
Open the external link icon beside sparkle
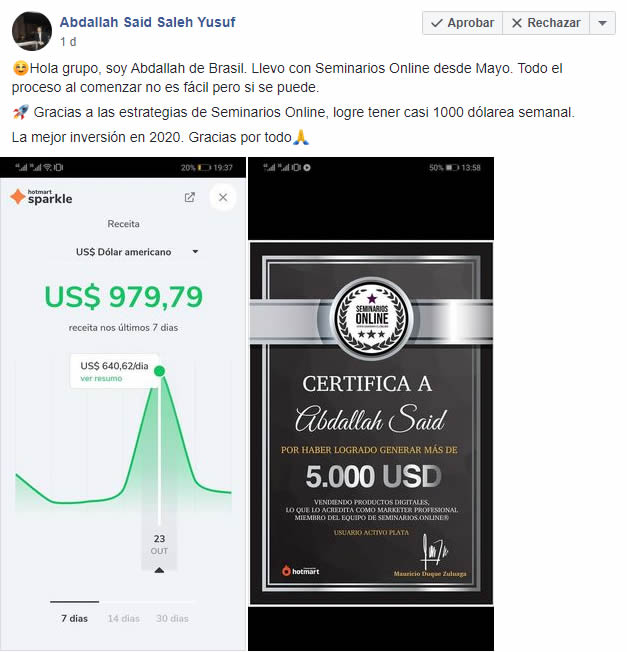click(x=190, y=197)
